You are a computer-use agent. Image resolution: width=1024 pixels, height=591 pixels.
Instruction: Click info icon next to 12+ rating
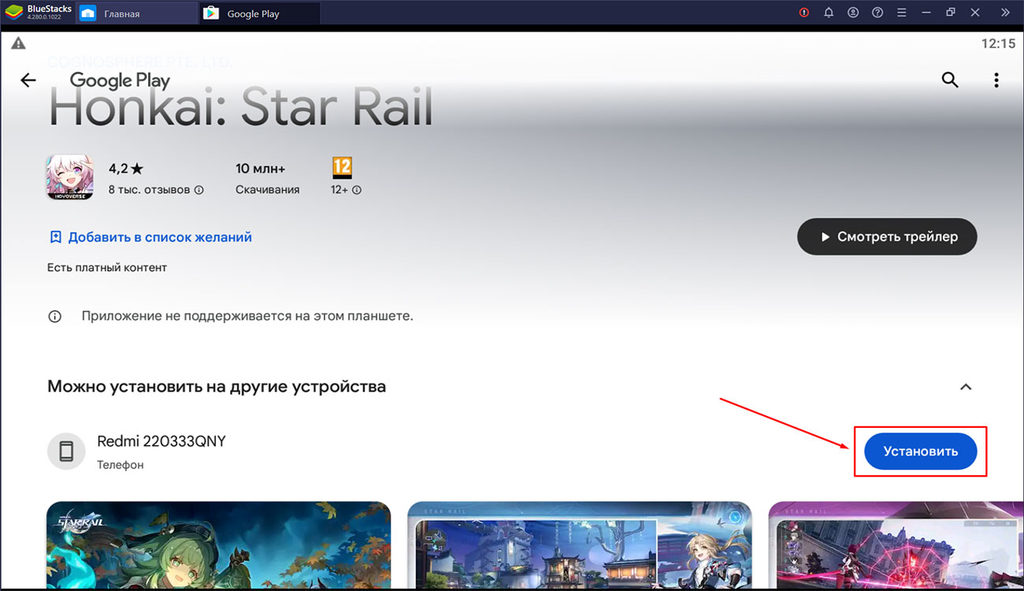tap(357, 190)
